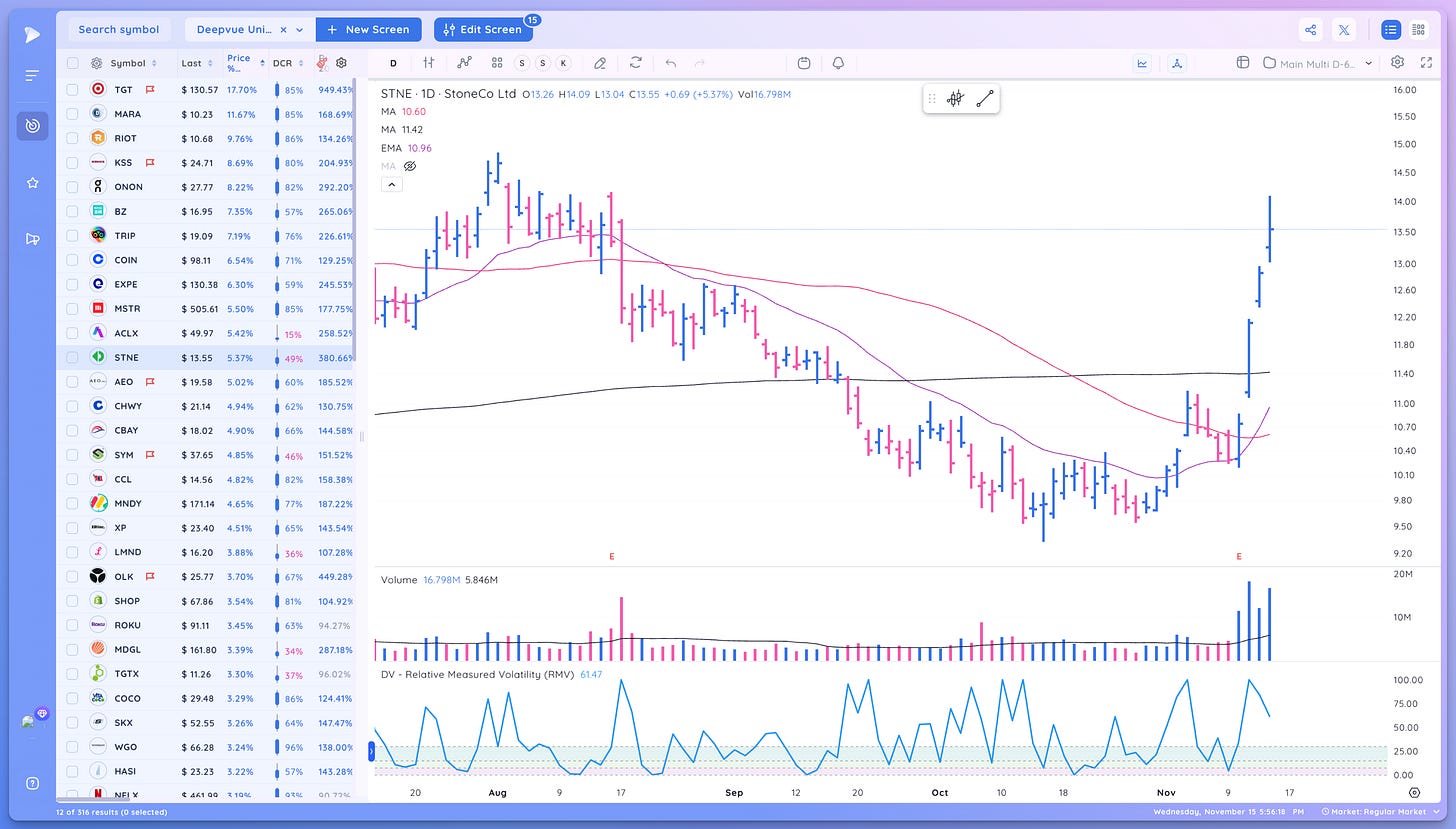This screenshot has height=829, width=1456.
Task: Click the X (Twitter) icon at top right
Action: tap(1344, 30)
